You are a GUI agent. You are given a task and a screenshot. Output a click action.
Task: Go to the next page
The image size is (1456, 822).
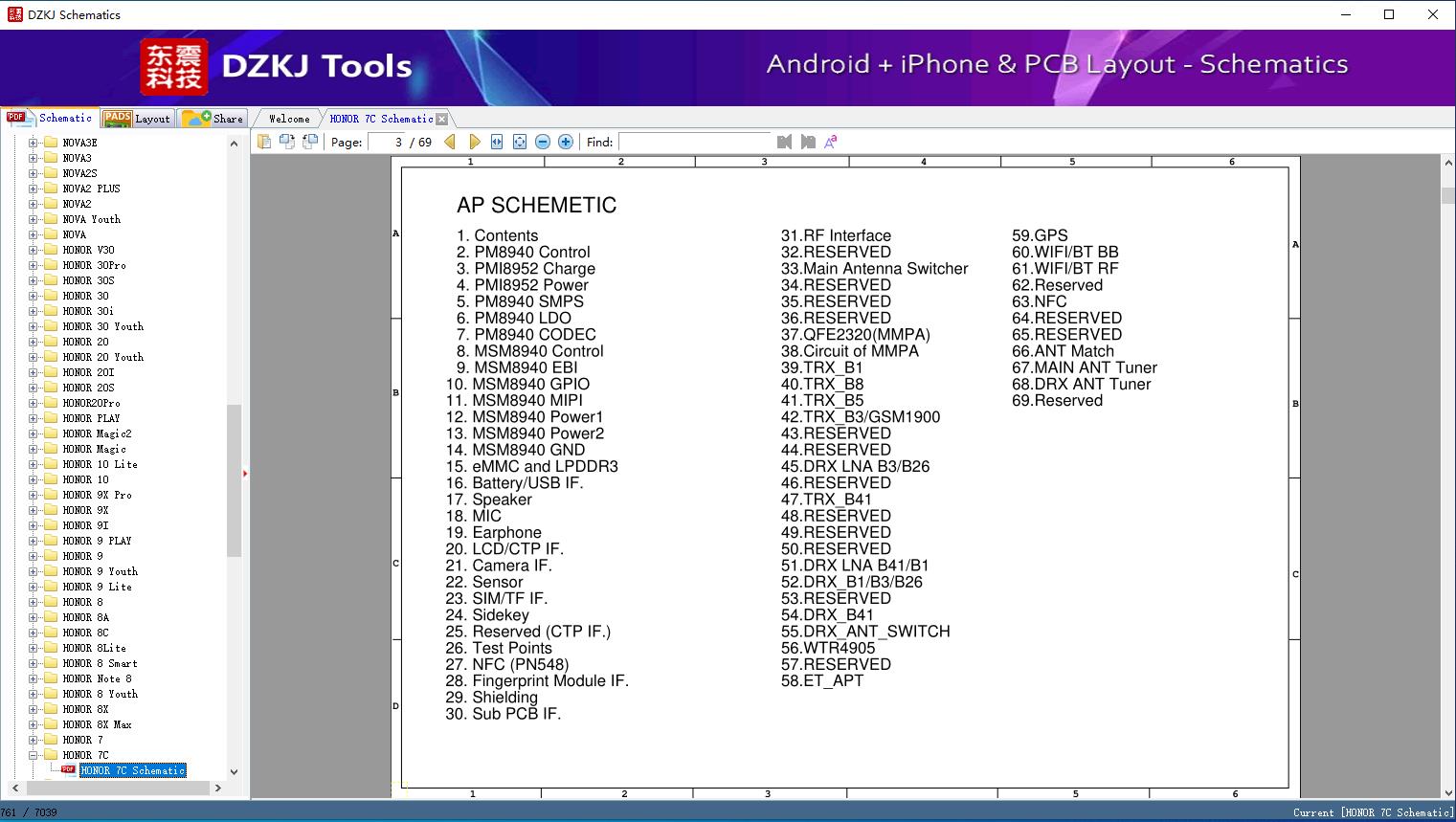click(x=474, y=142)
